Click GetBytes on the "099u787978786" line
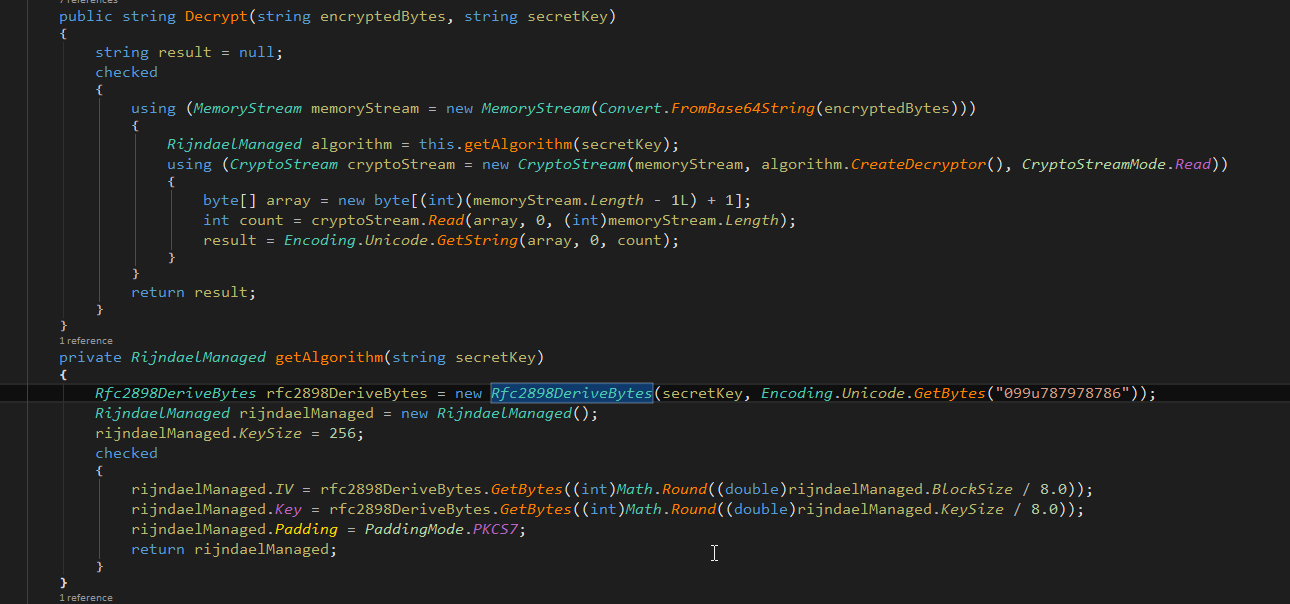 coord(950,393)
